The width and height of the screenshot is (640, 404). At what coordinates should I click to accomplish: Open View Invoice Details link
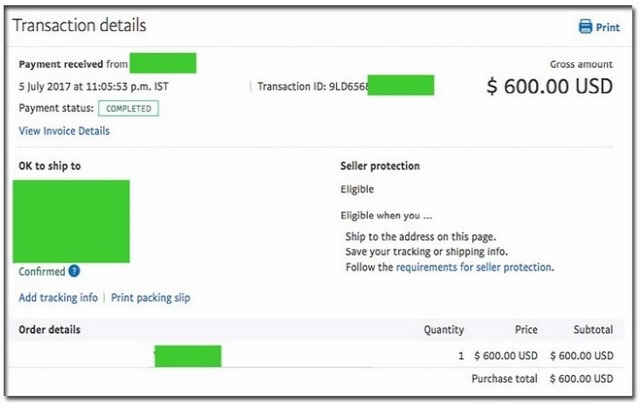coord(64,131)
